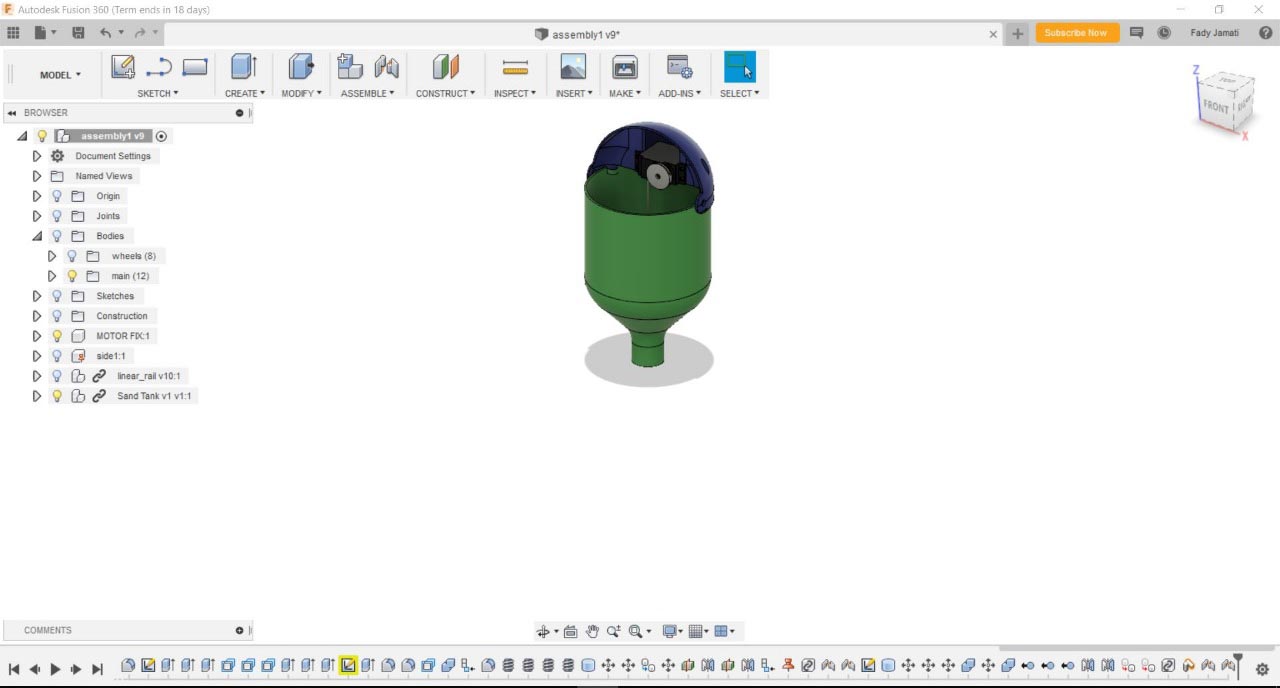Activate the Select tool icon
This screenshot has width=1280, height=688.
pos(740,67)
